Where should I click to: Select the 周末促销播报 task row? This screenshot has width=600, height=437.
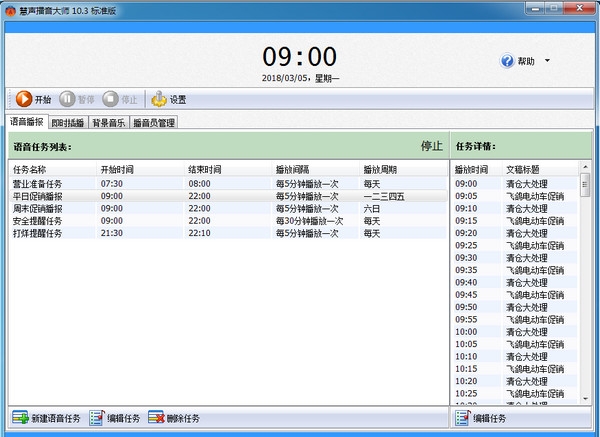[x=38, y=208]
